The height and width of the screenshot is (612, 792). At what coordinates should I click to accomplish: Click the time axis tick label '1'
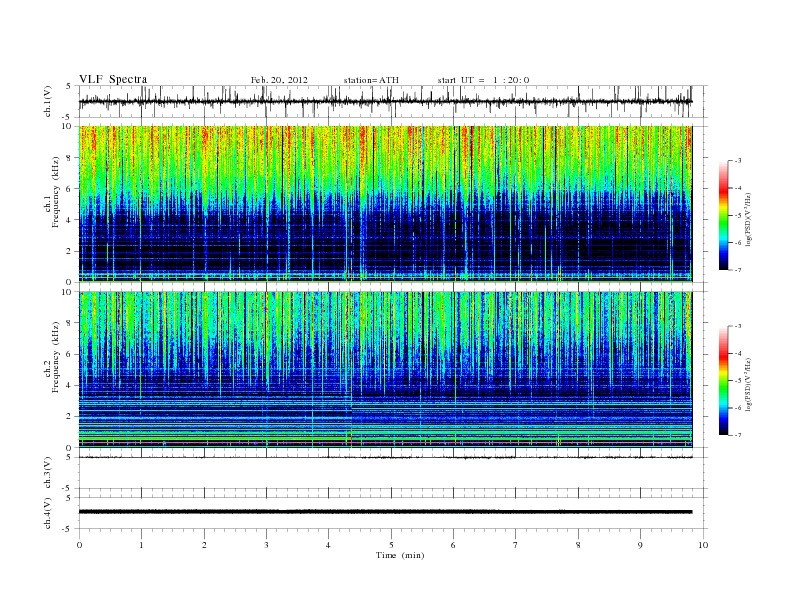141,545
